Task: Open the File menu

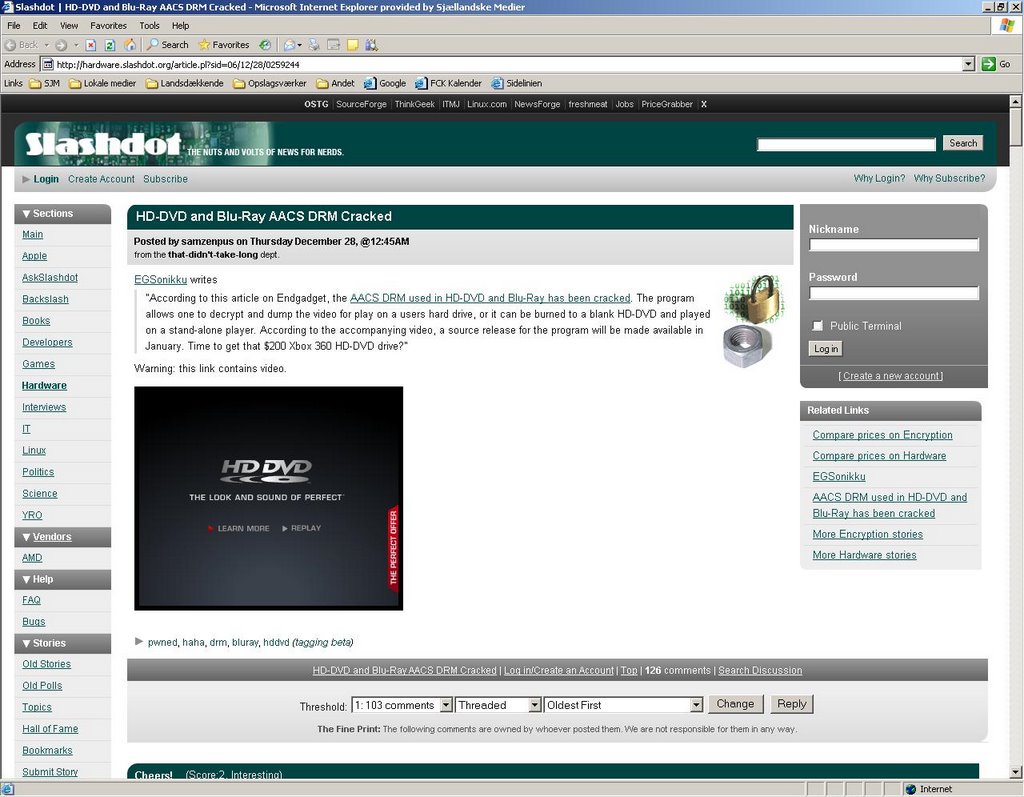Action: pyautogui.click(x=14, y=25)
